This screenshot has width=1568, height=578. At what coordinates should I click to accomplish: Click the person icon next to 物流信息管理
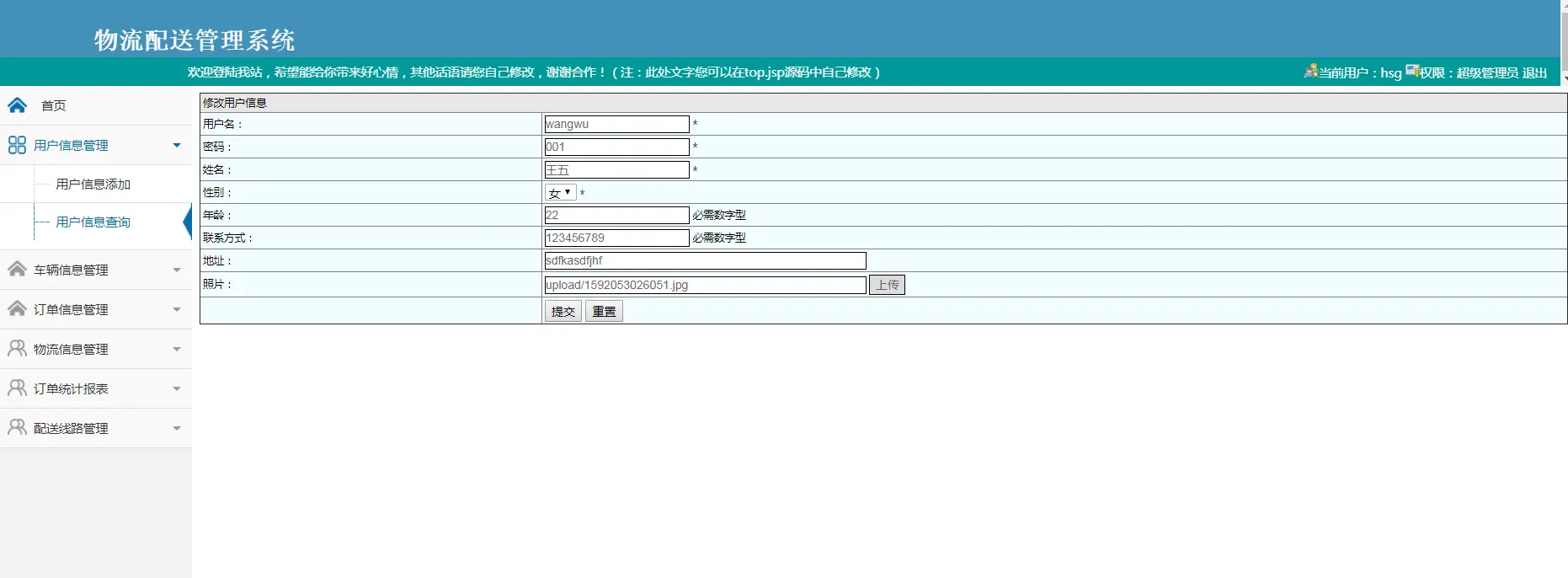tap(17, 348)
